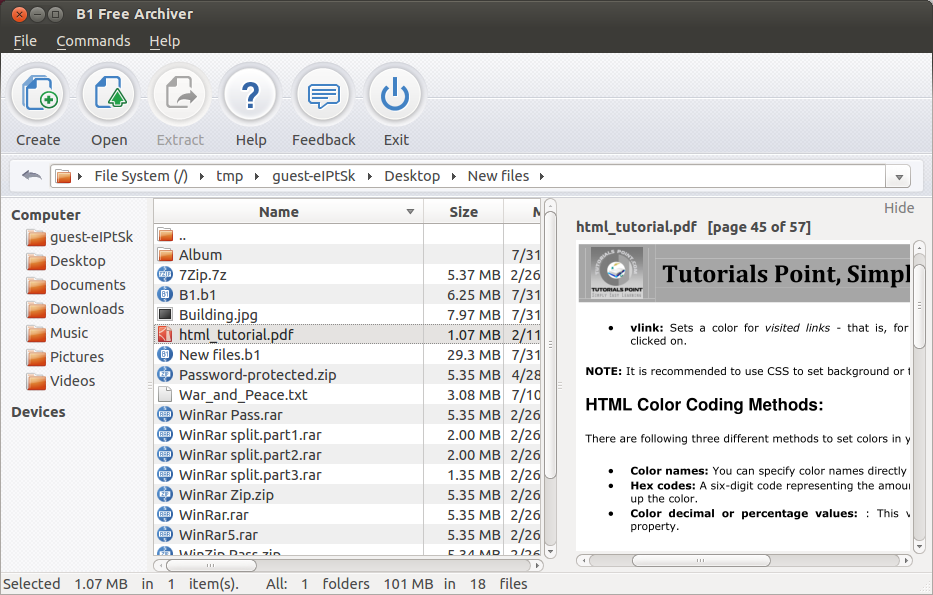Expand the address bar path dropdown
Image resolution: width=933 pixels, height=595 pixels.
click(899, 177)
